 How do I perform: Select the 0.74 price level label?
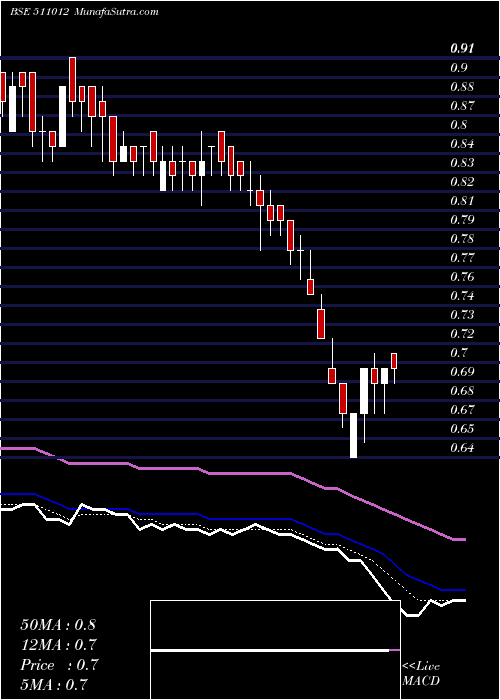click(462, 296)
